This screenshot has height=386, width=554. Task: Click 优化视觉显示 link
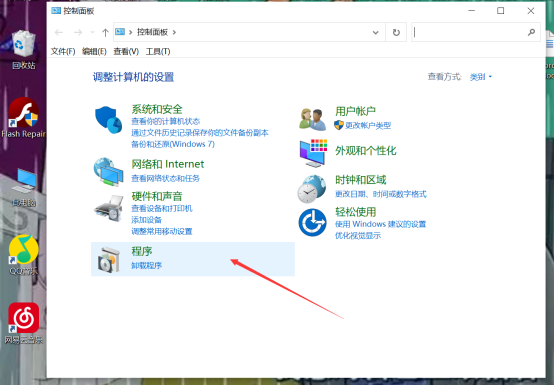[x=358, y=236]
